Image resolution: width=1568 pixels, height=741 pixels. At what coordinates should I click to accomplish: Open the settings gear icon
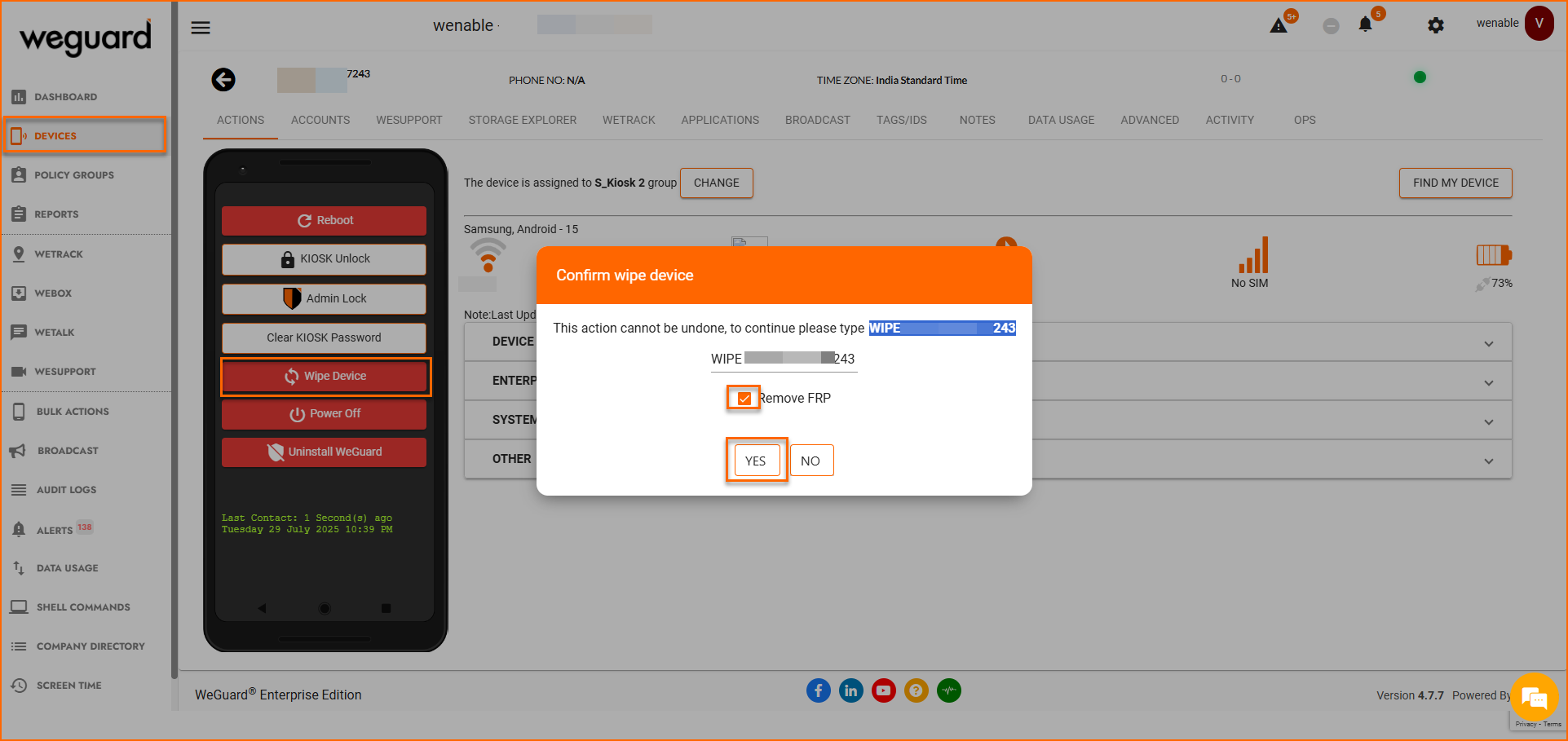(1436, 26)
